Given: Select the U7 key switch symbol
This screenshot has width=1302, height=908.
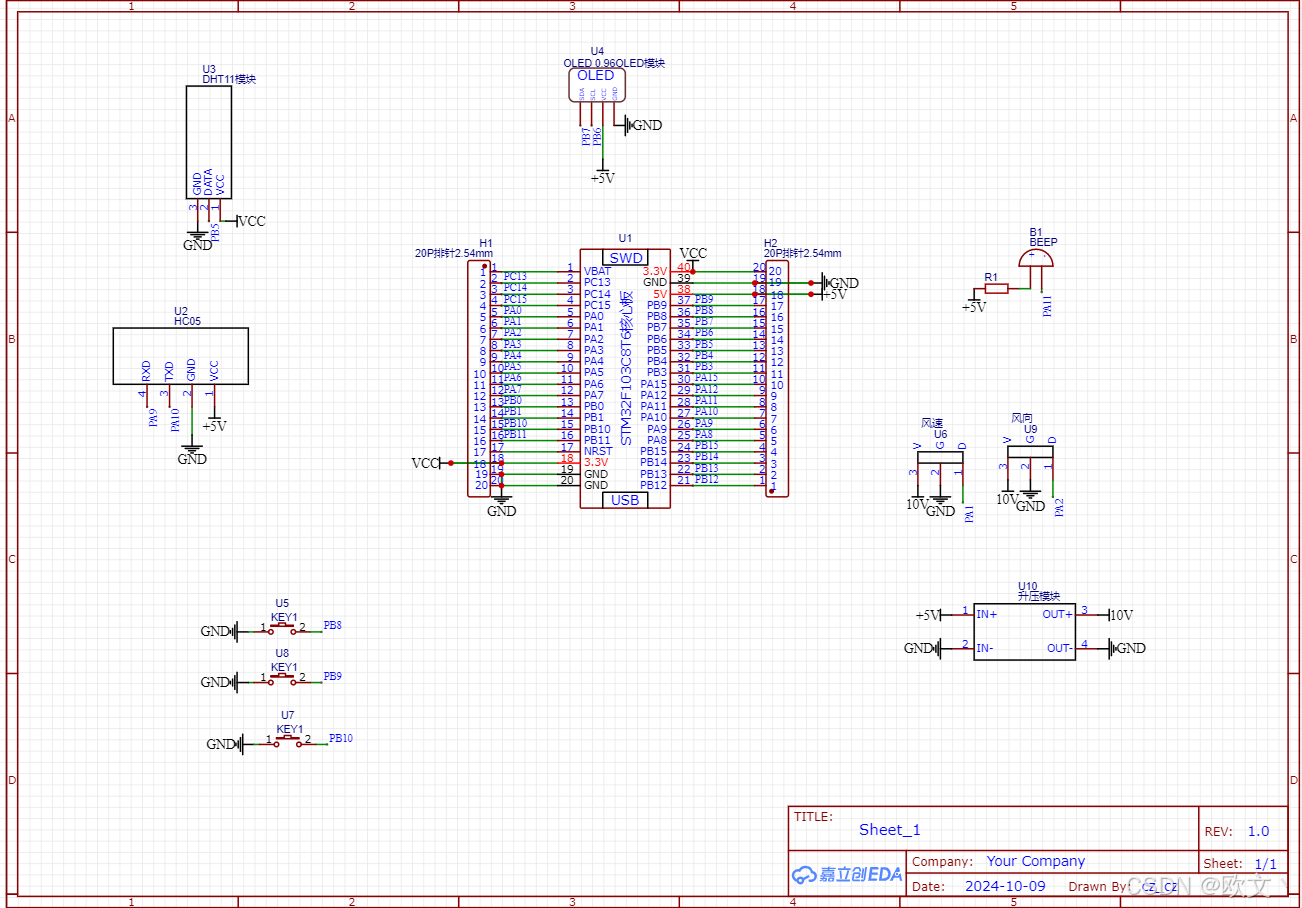Looking at the screenshot, I should point(289,740).
